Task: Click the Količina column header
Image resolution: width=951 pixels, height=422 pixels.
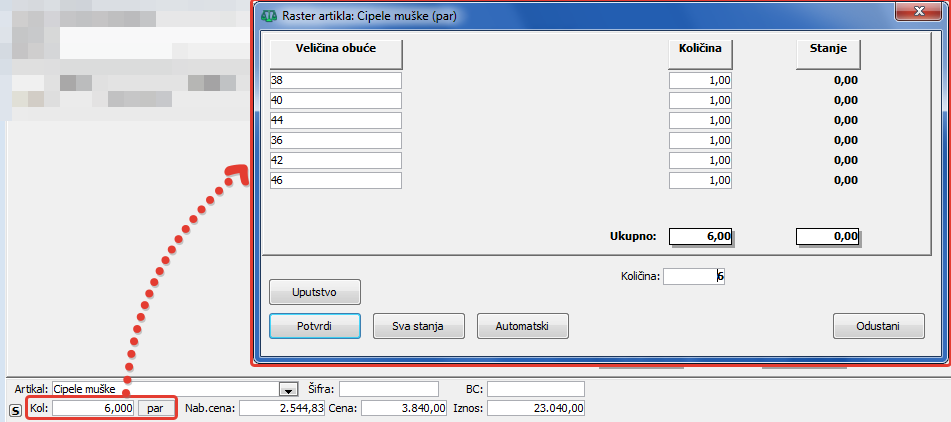Action: 701,51
